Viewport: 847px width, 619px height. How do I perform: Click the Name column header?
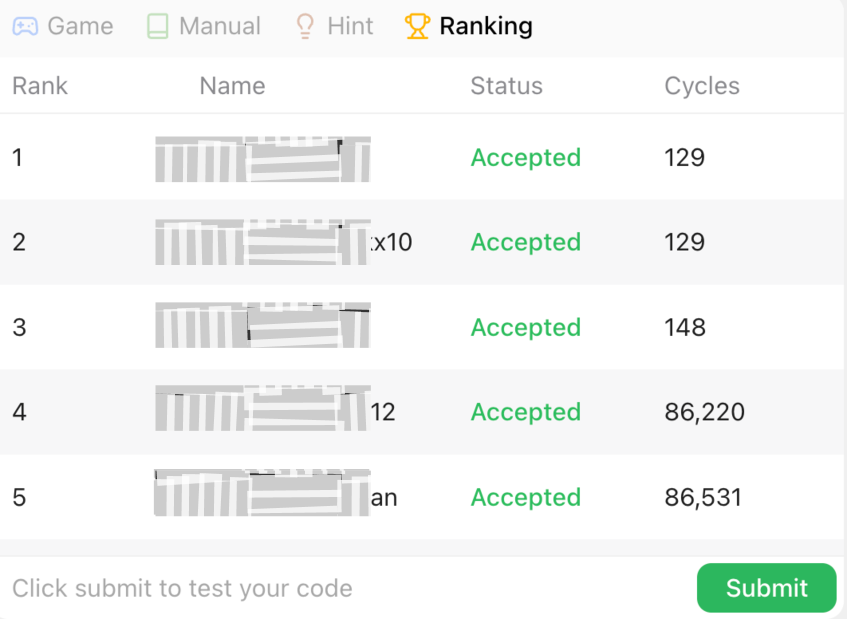232,86
